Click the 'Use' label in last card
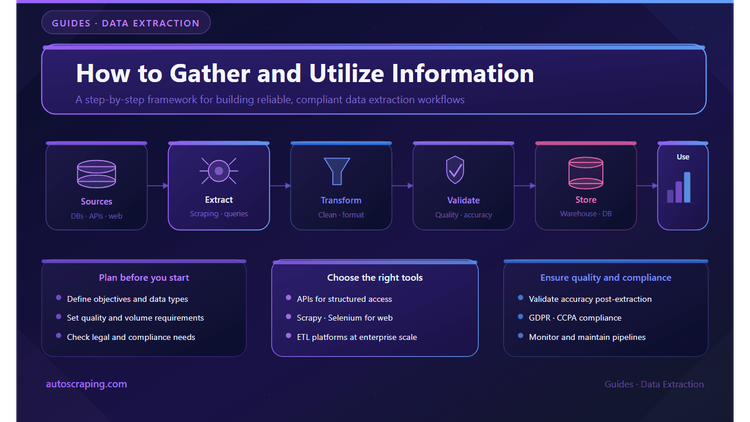Viewport: 750px width, 422px height. [x=683, y=157]
